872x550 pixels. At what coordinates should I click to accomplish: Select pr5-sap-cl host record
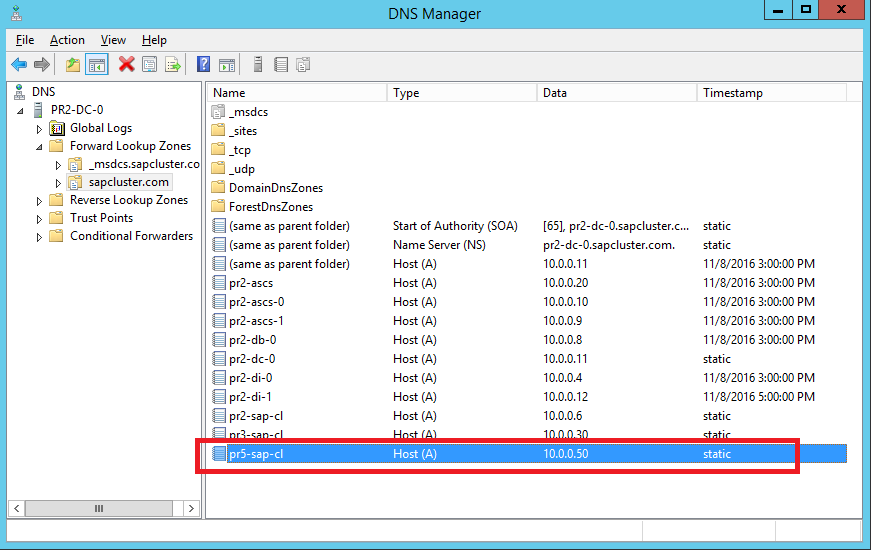coord(529,454)
